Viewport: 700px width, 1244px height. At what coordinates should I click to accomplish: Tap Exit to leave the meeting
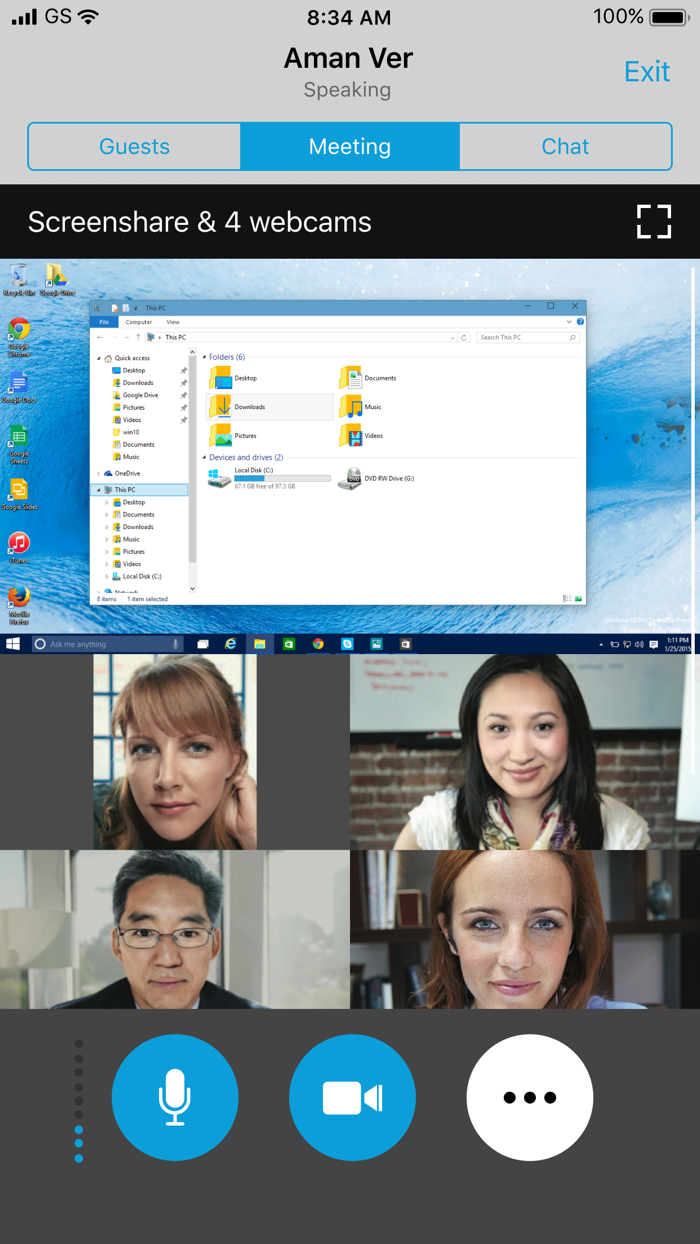(646, 72)
